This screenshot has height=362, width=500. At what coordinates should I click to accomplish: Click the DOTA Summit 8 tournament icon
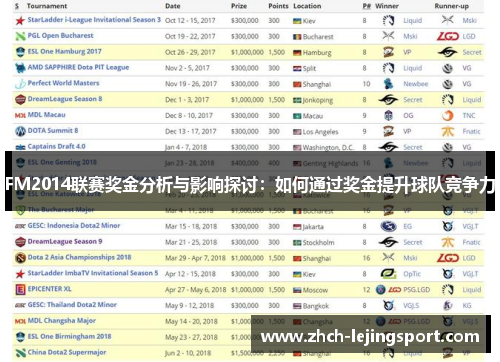coord(20,131)
